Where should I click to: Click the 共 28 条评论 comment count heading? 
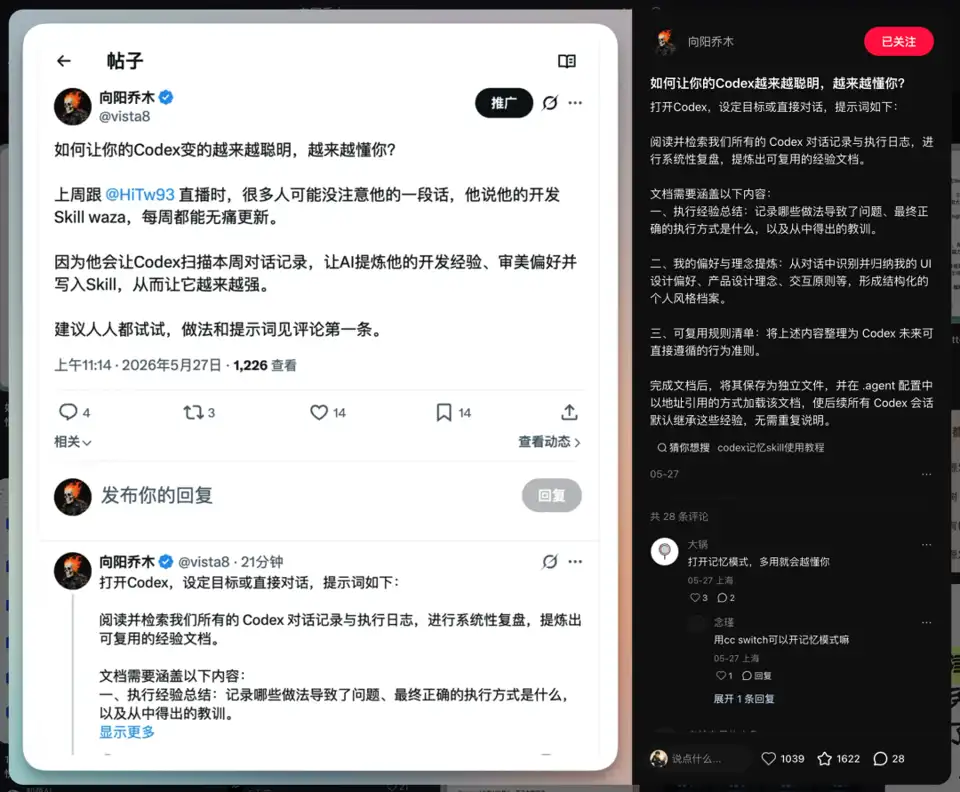[x=678, y=517]
